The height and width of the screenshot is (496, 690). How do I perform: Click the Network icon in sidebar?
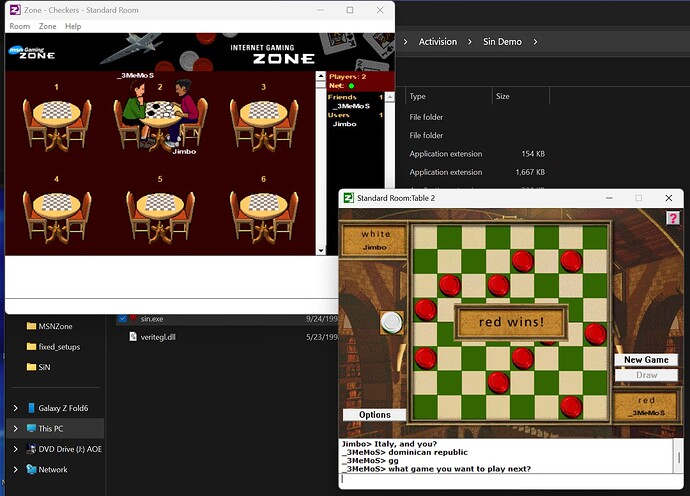coord(31,470)
